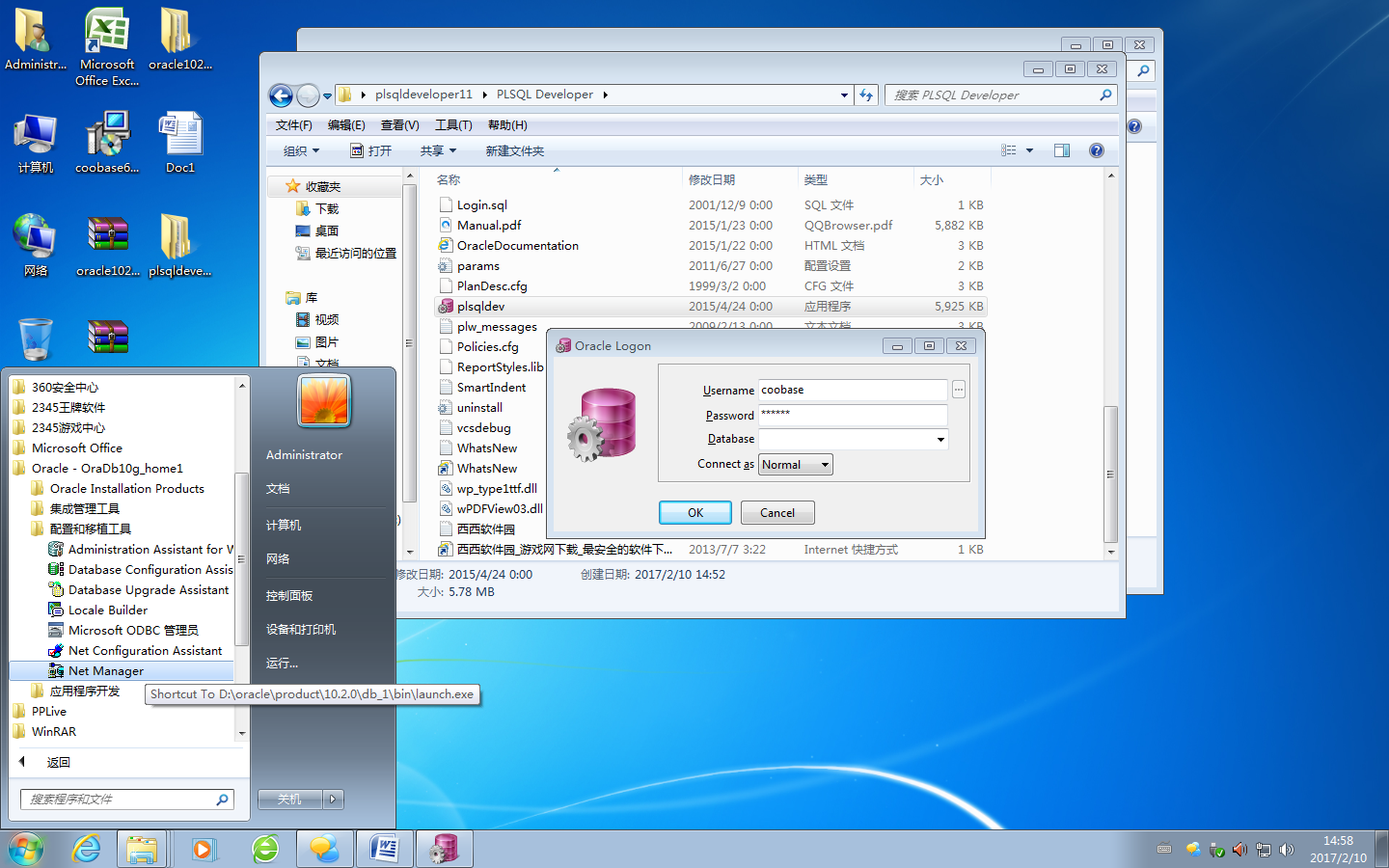The image size is (1389, 868).
Task: Open the Database dropdown in Oracle Logon
Action: click(x=940, y=440)
